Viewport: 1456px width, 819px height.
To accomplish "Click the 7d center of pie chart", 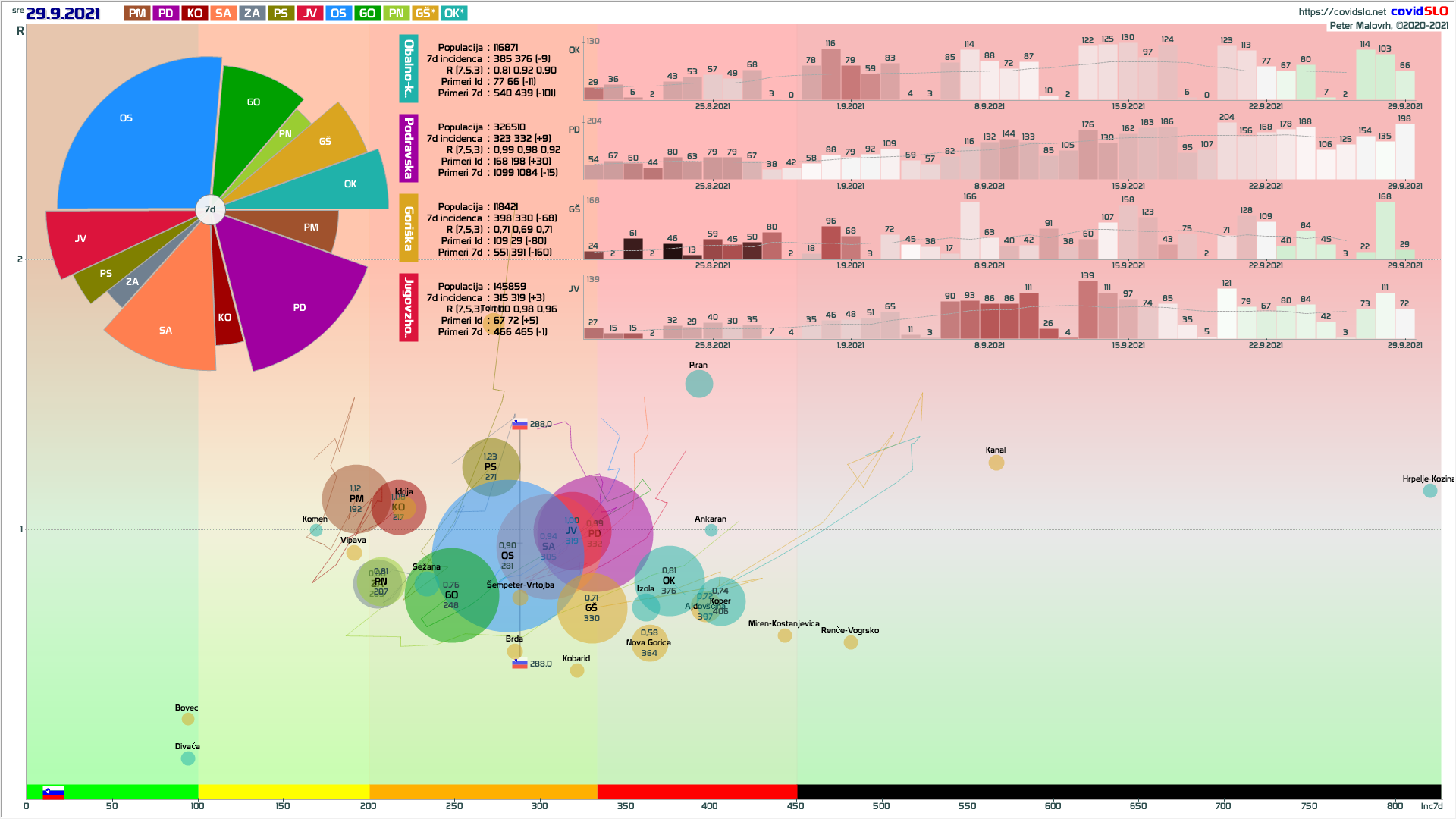I will click(x=210, y=209).
